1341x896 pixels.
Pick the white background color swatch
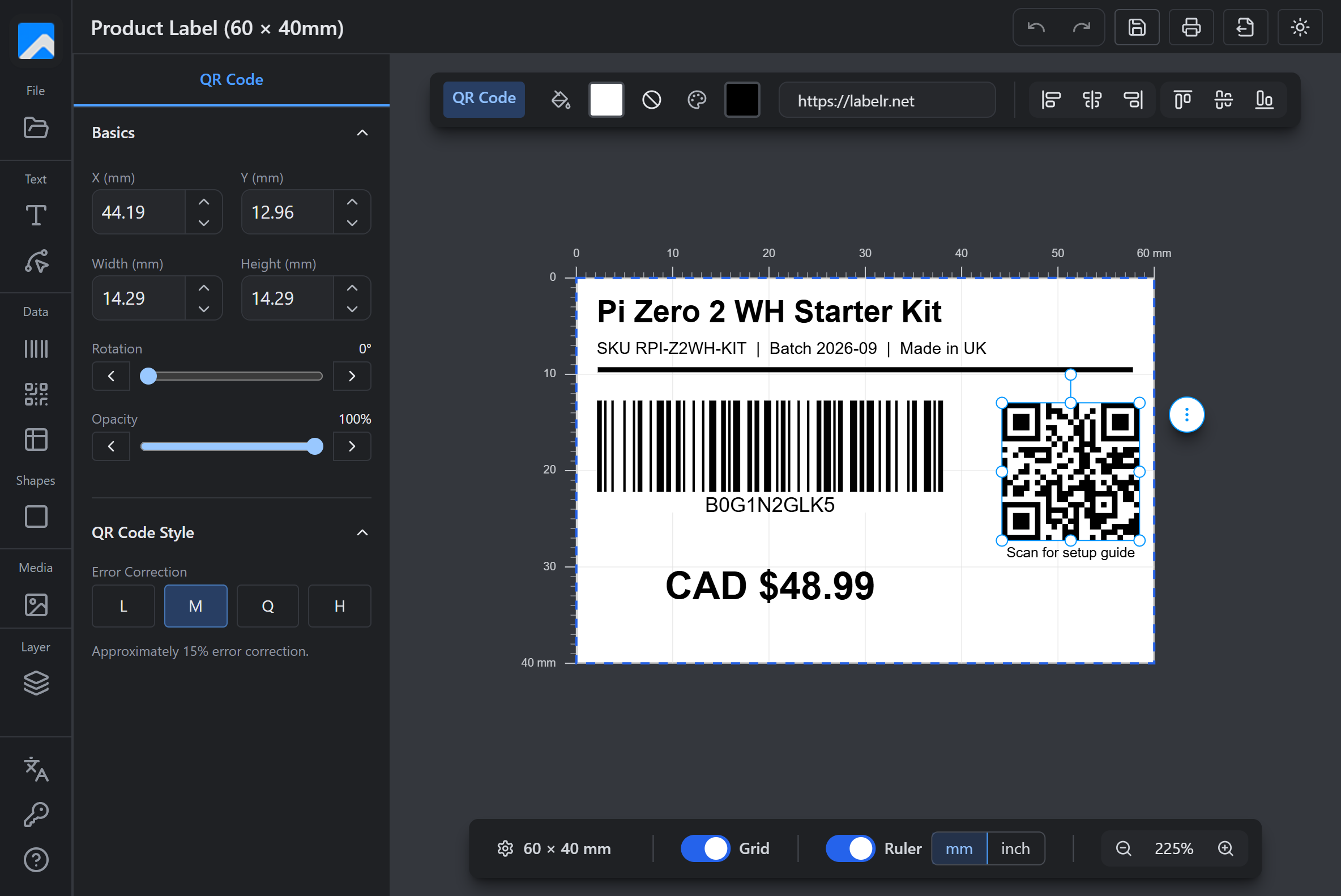point(605,100)
